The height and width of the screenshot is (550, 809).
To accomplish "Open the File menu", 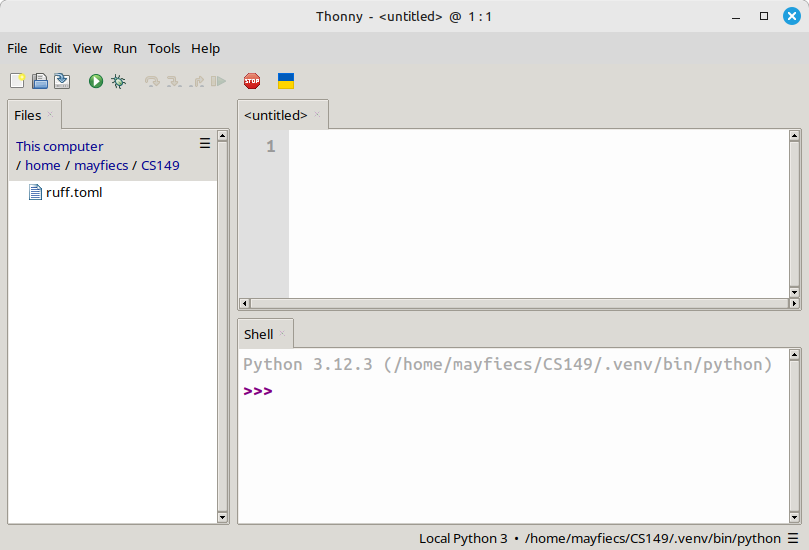I will click(17, 48).
